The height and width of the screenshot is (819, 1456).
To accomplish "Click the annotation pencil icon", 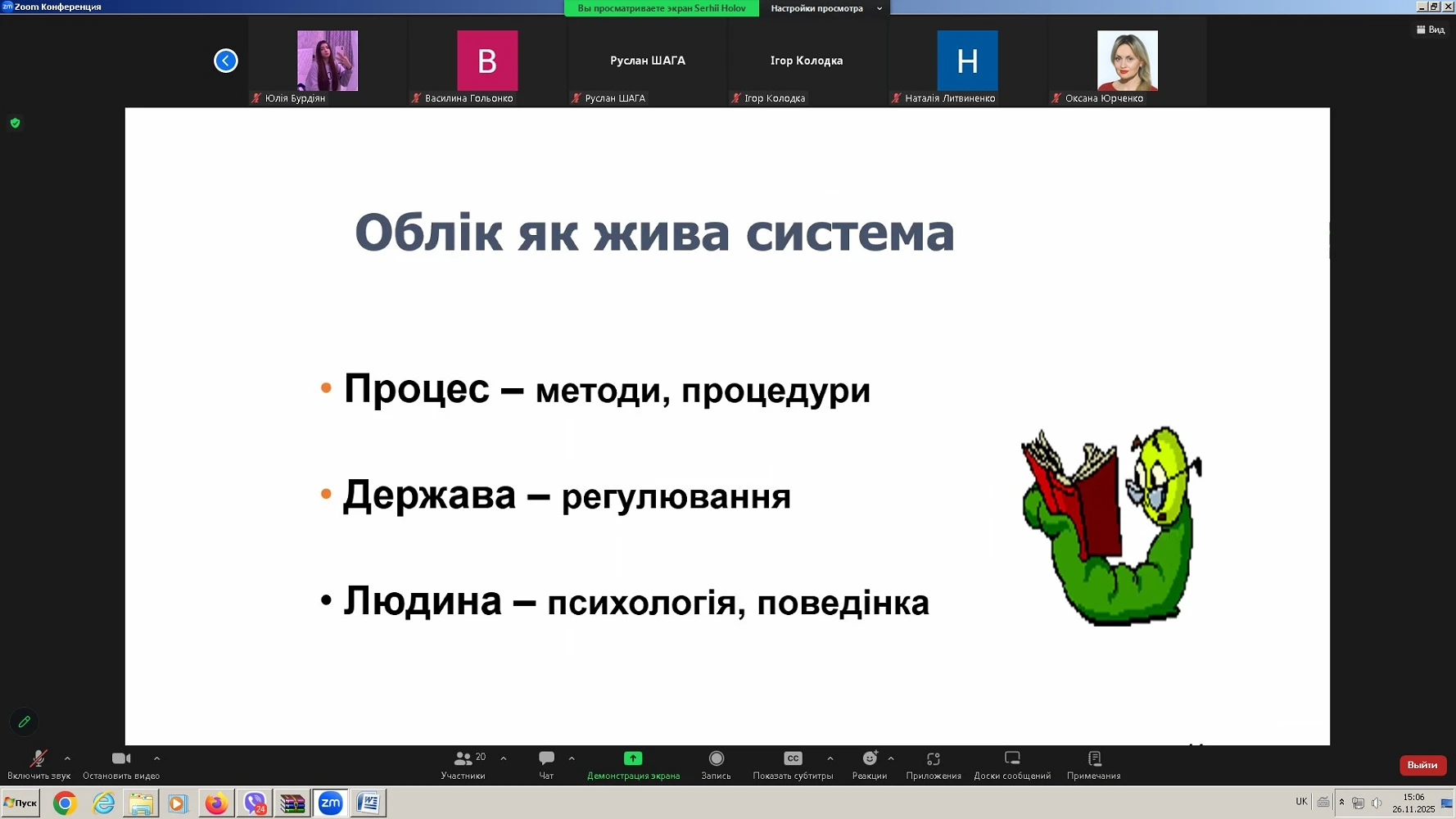I will [x=25, y=722].
